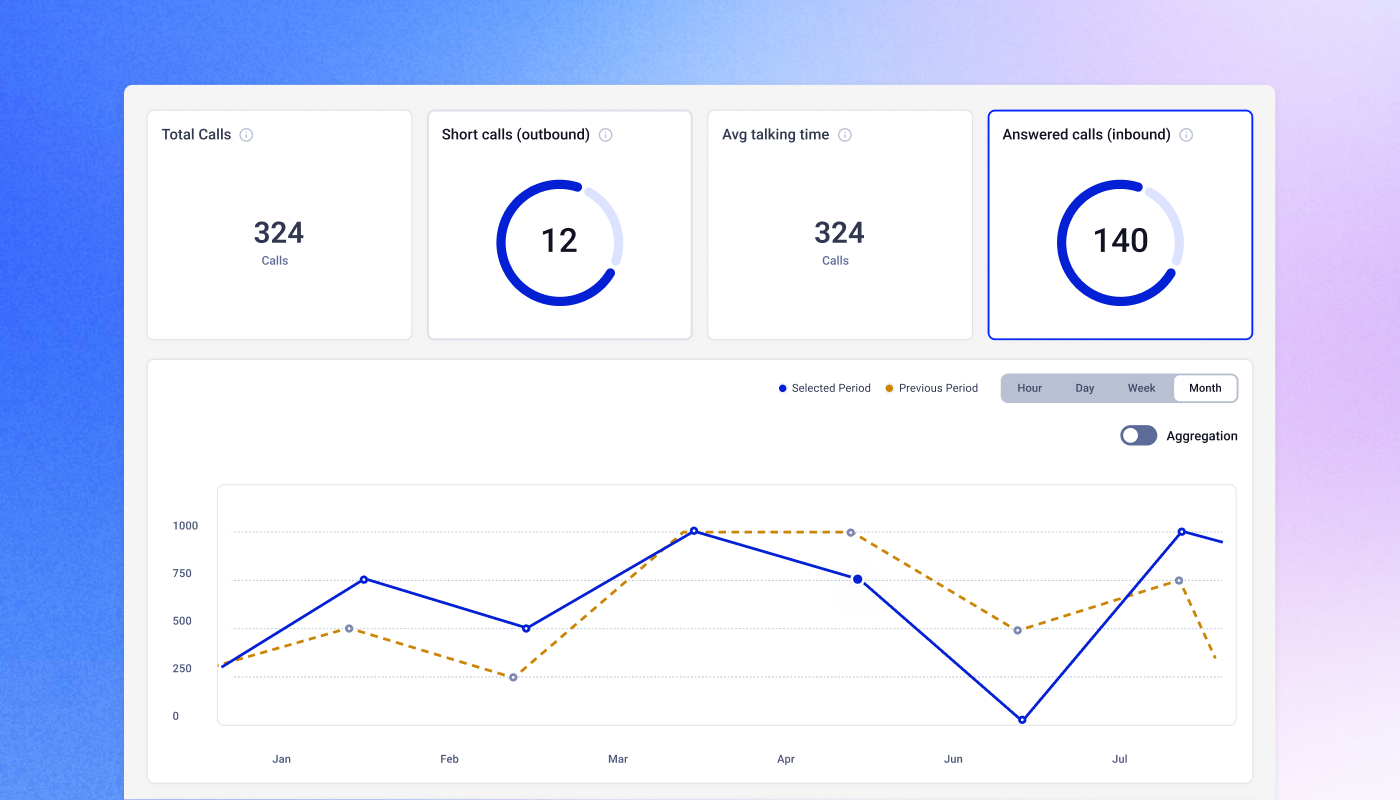The width and height of the screenshot is (1400, 800).
Task: Click blue line point at 750 near Jan
Action: [364, 579]
